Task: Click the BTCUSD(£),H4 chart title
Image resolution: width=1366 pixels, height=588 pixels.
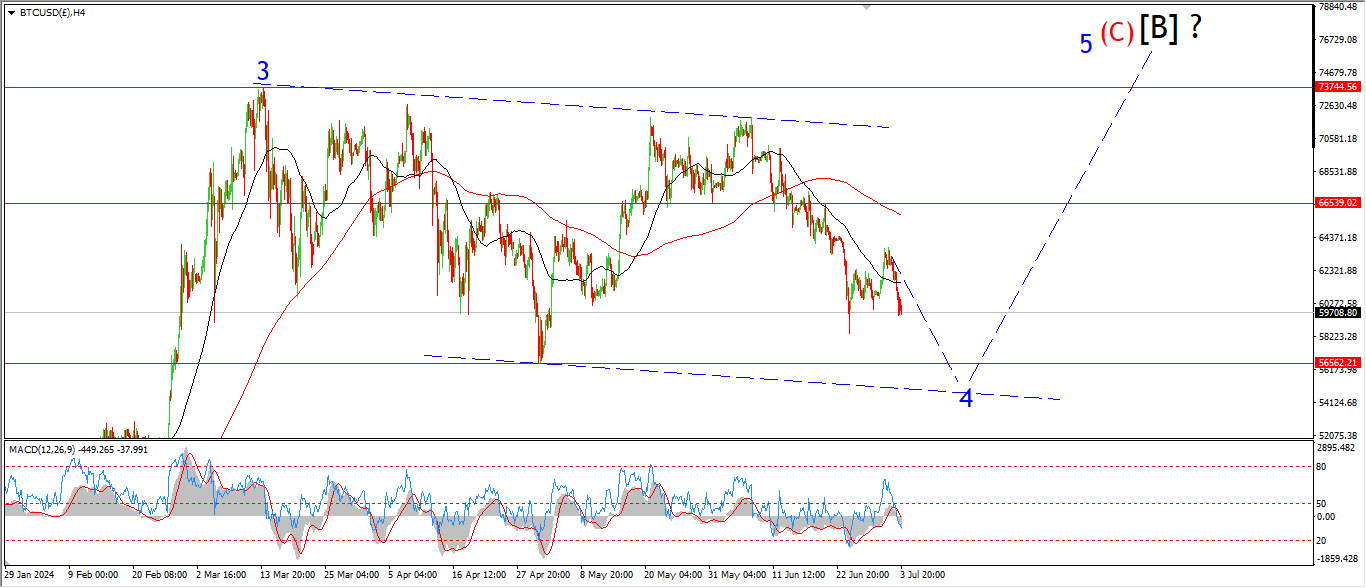Action: (x=52, y=13)
